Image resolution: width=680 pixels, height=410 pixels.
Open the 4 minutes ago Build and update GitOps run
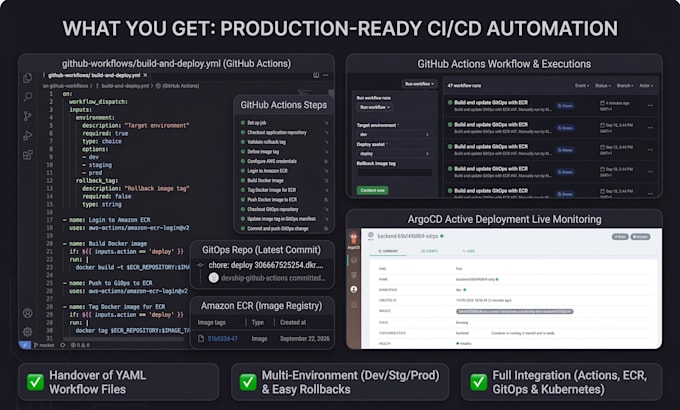click(491, 103)
